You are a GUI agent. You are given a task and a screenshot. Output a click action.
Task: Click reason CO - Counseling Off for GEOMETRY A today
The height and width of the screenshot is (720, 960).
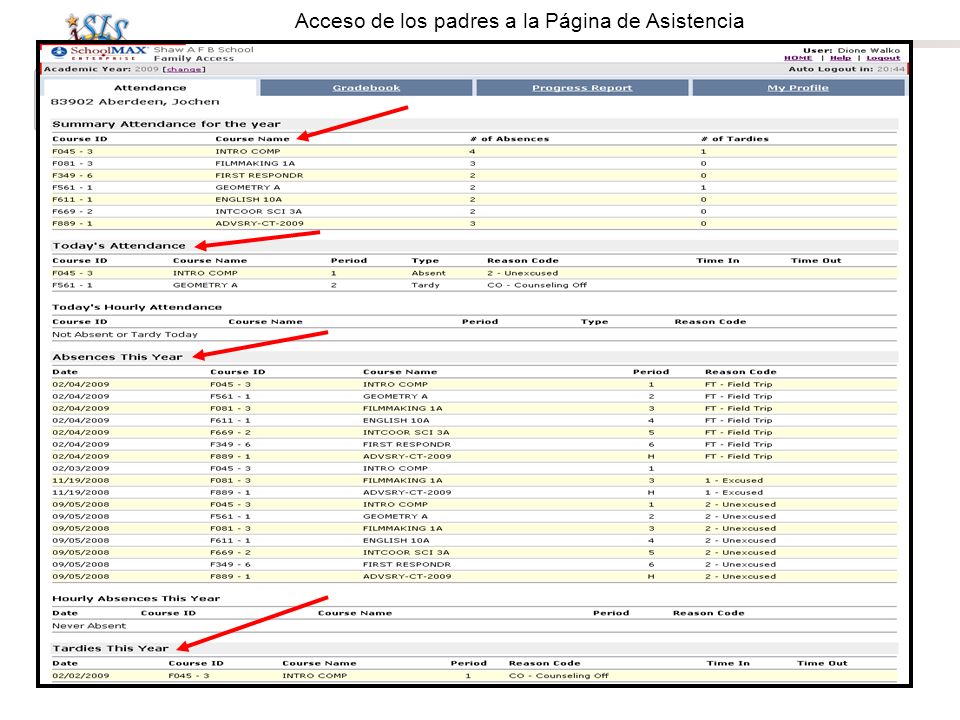537,285
